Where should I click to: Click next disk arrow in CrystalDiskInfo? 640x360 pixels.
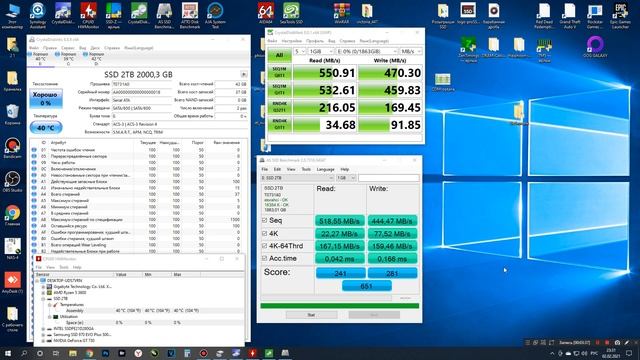click(244, 74)
